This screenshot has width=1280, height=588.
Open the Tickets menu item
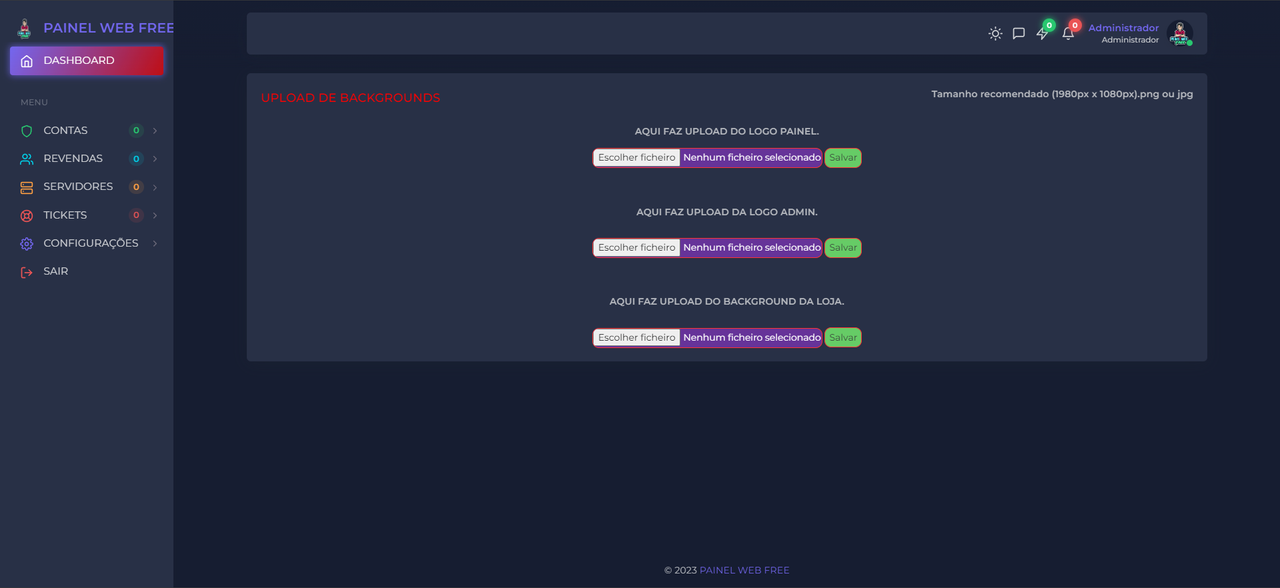tap(87, 215)
